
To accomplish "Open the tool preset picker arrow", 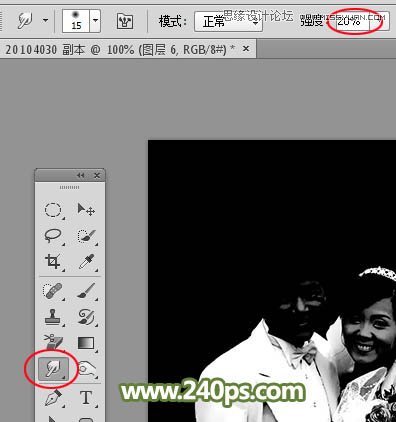I will 45,20.
